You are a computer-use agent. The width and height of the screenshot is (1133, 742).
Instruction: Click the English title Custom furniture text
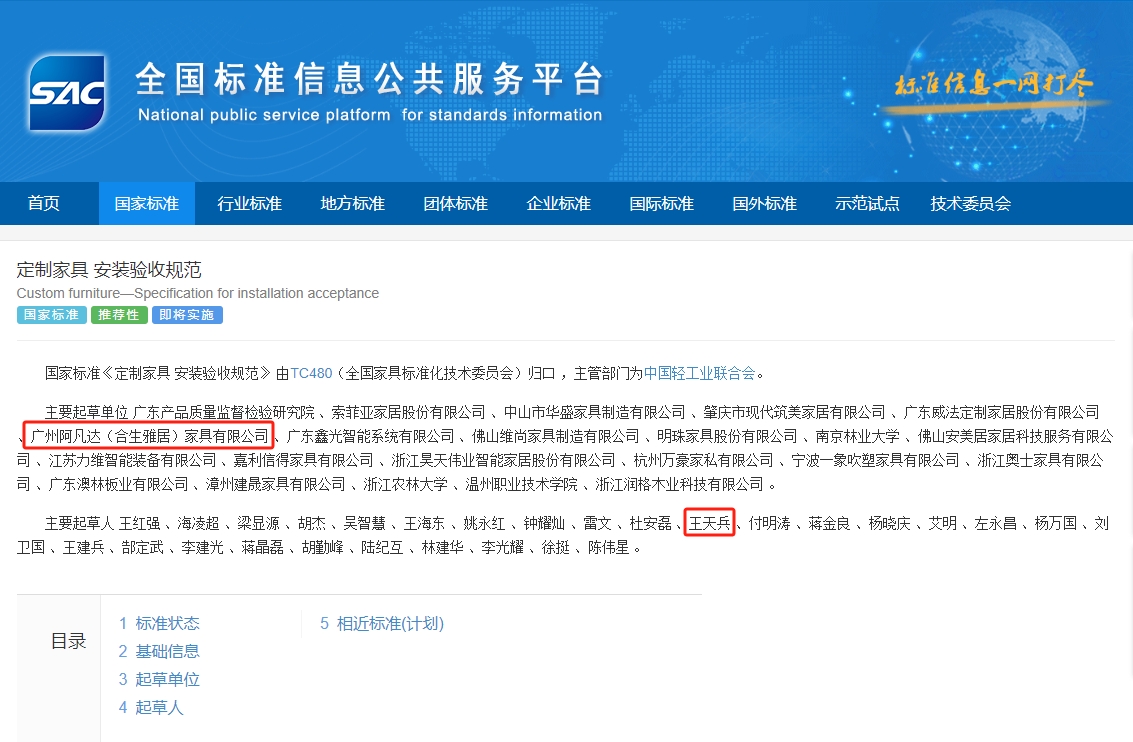(x=197, y=293)
